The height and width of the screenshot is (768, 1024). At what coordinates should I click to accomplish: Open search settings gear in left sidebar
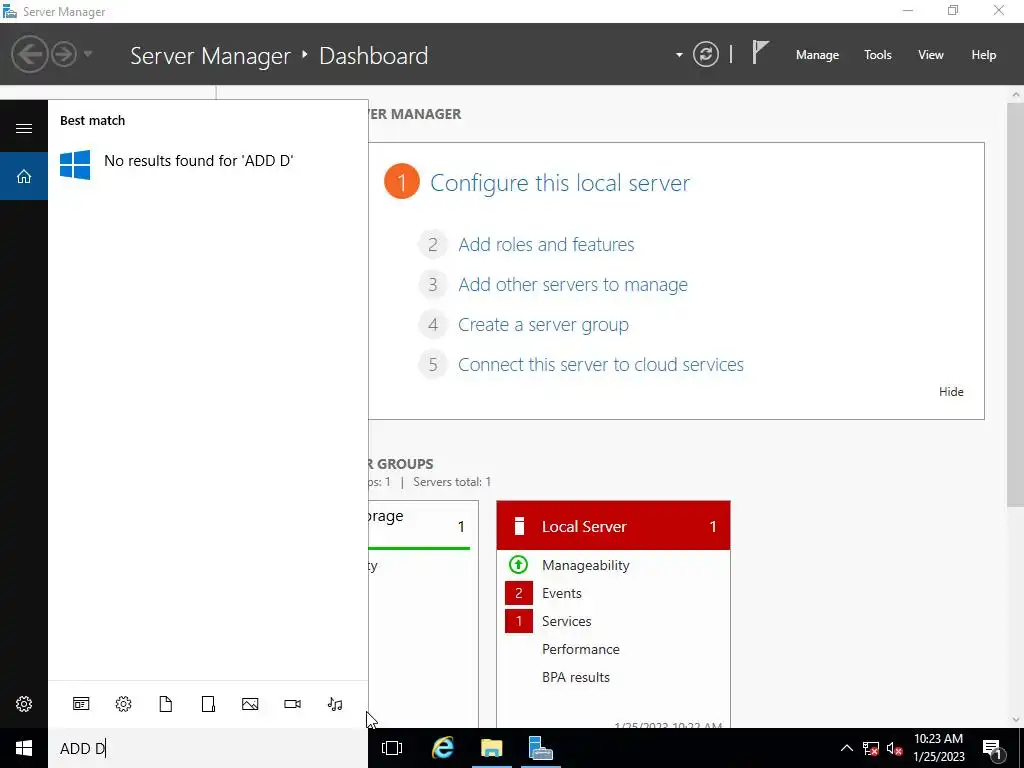24,704
